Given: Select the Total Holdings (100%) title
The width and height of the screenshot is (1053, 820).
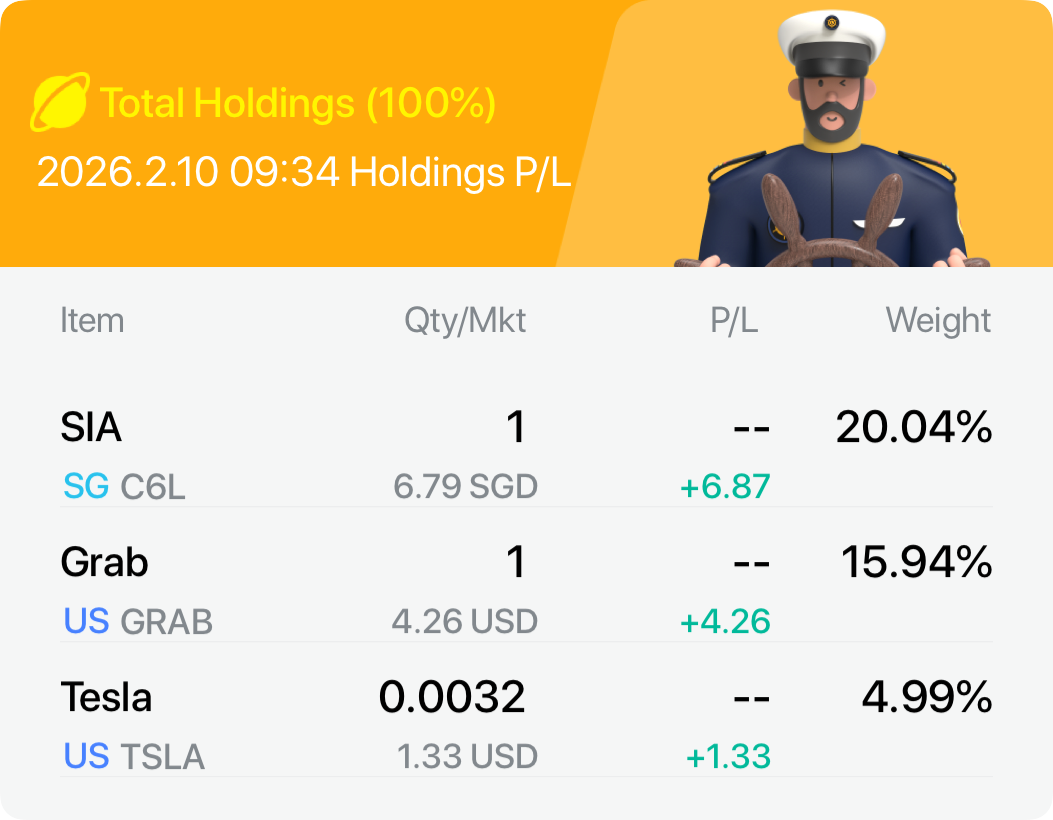Looking at the screenshot, I should 298,103.
